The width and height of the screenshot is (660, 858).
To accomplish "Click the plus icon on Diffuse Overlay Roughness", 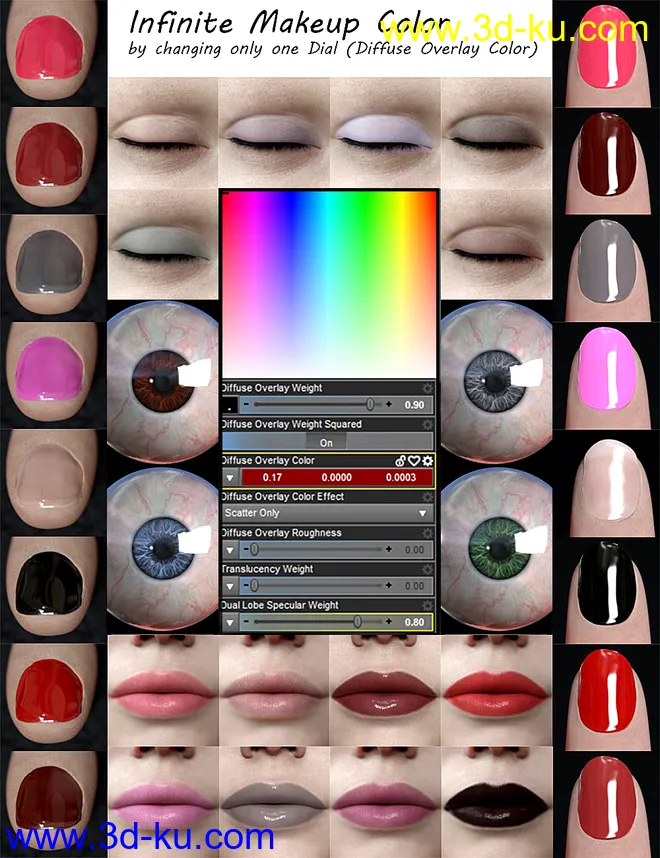I will [389, 550].
